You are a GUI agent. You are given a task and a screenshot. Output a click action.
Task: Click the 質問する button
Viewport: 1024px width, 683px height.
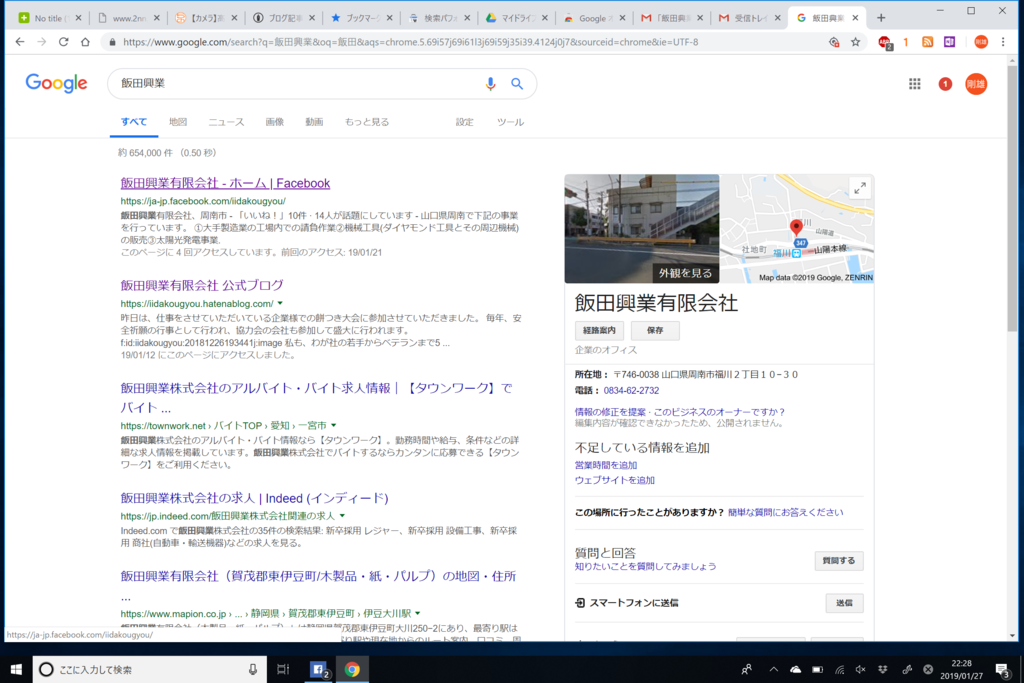(839, 561)
